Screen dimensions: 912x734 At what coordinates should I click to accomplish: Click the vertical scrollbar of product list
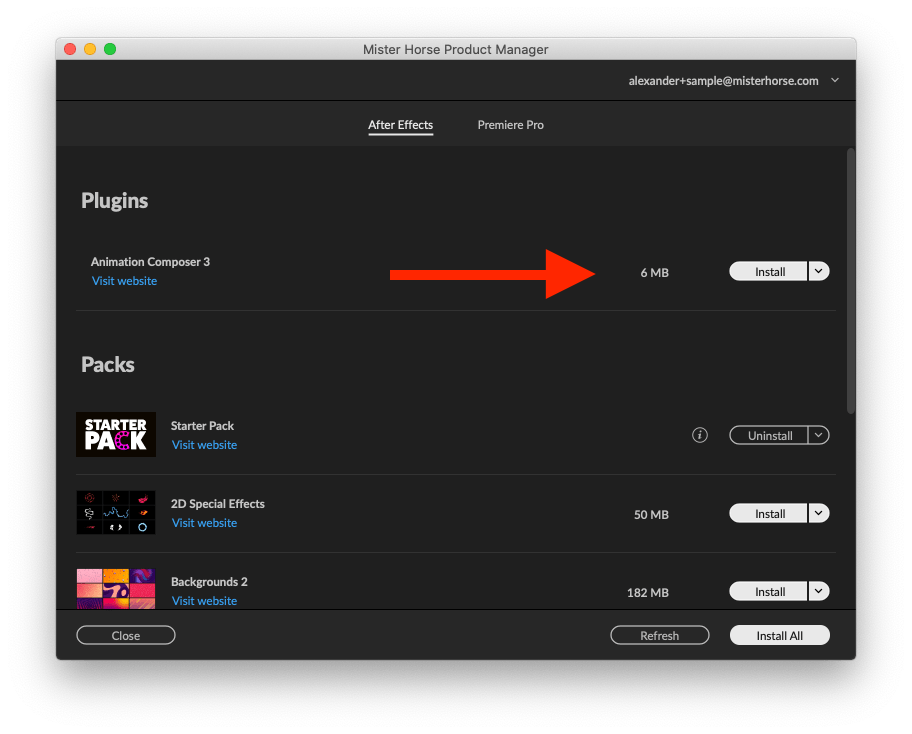point(850,281)
